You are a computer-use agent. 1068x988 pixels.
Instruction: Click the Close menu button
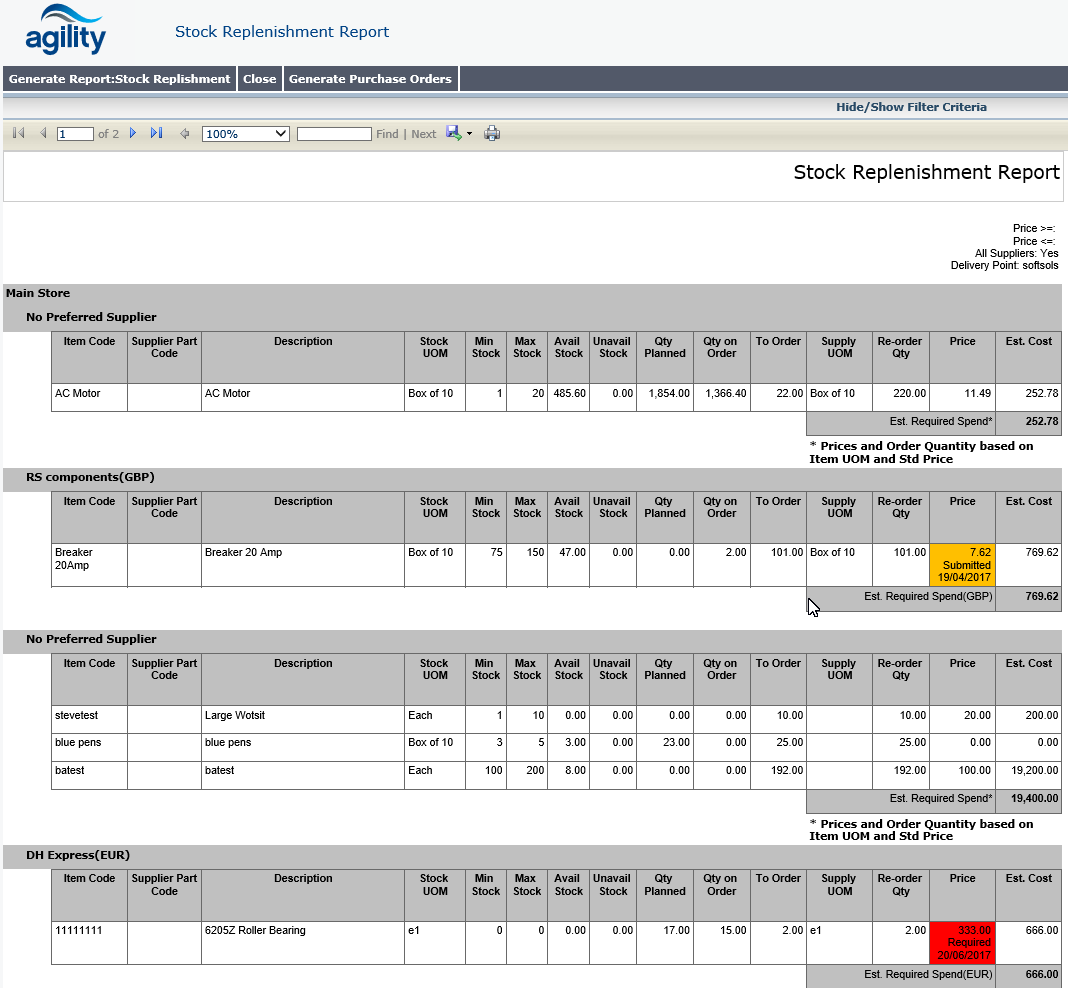[259, 79]
